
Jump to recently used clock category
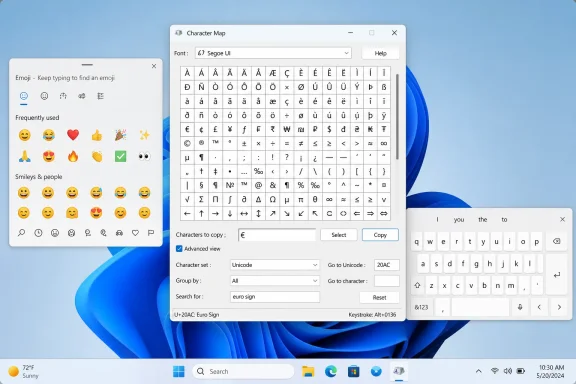point(38,233)
